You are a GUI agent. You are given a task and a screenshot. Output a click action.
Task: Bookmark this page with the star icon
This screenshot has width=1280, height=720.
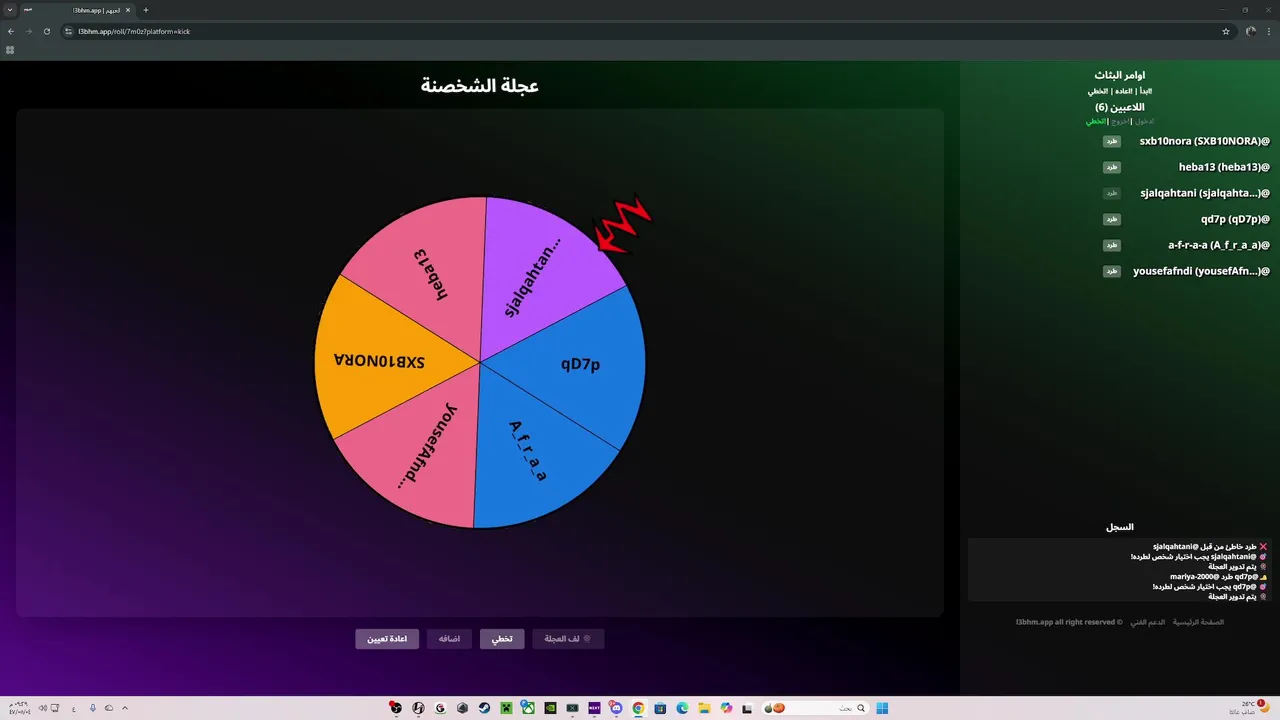click(1226, 31)
